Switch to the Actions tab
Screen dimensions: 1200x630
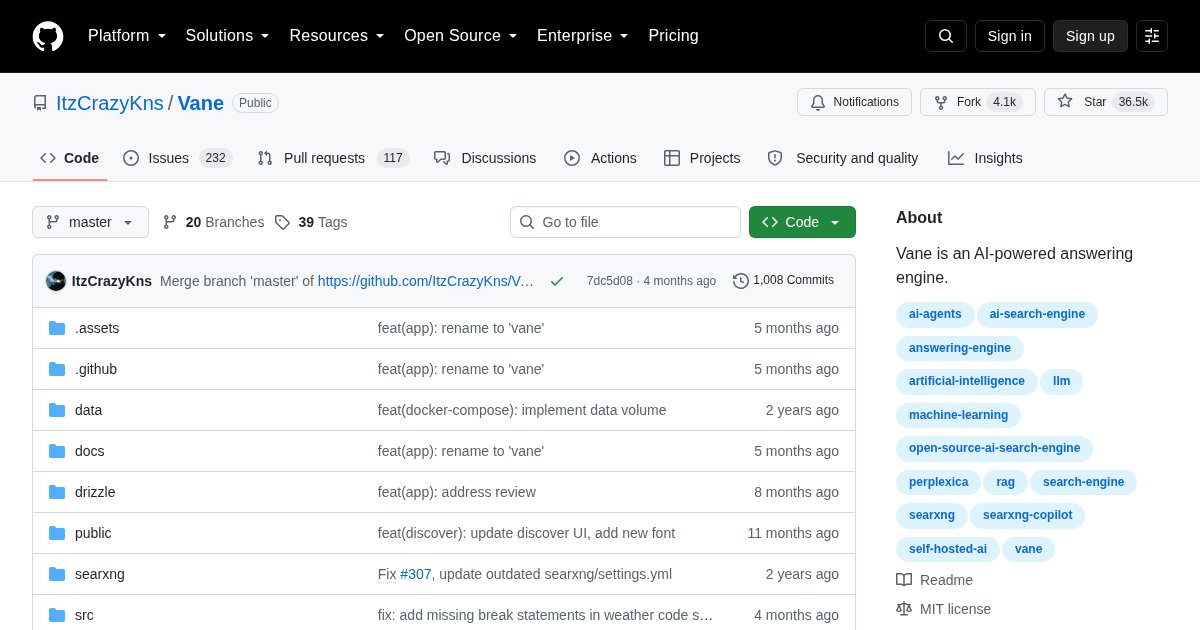click(600, 158)
